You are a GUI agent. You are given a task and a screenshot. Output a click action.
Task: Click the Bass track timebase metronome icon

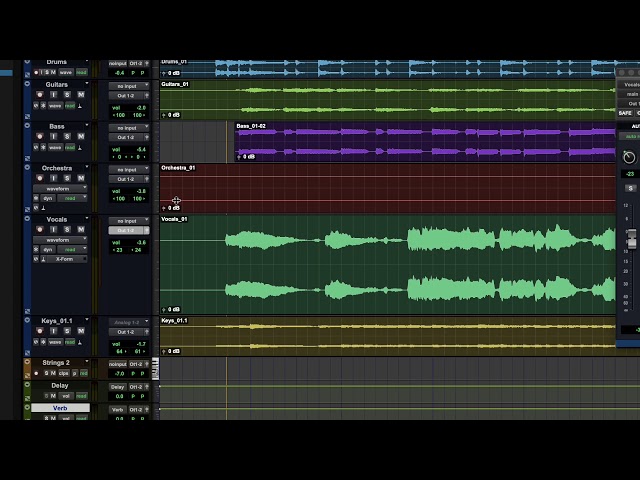tap(80, 147)
